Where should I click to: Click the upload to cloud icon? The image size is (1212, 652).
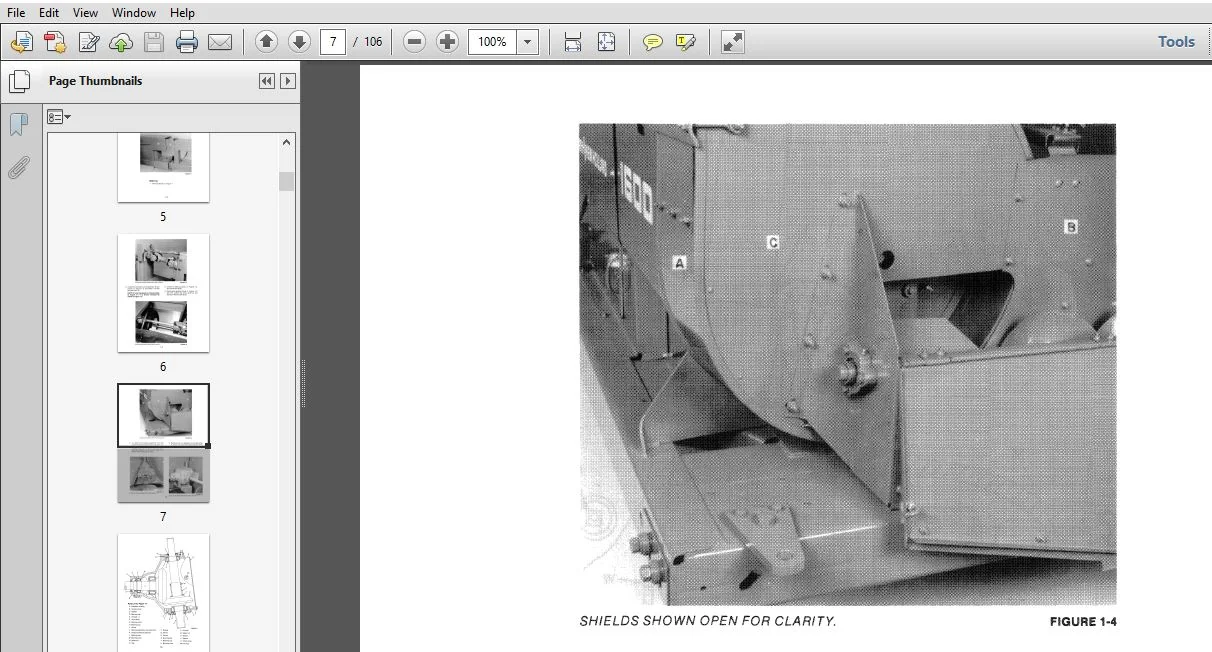121,42
